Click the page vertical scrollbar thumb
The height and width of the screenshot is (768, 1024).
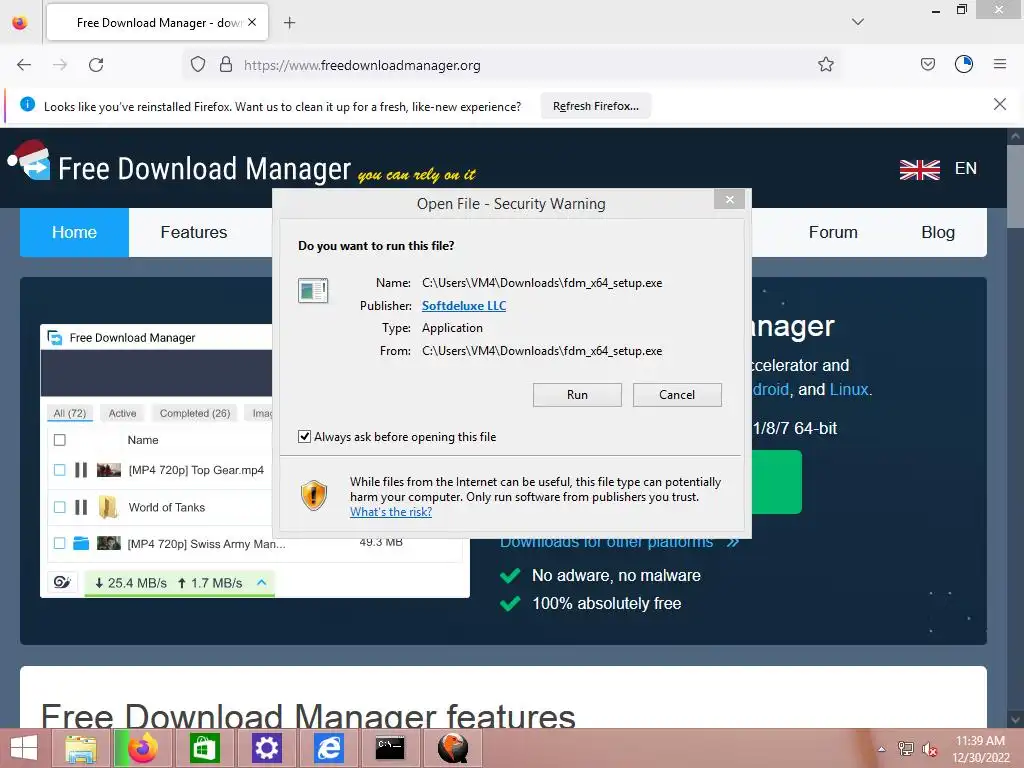[1014, 186]
